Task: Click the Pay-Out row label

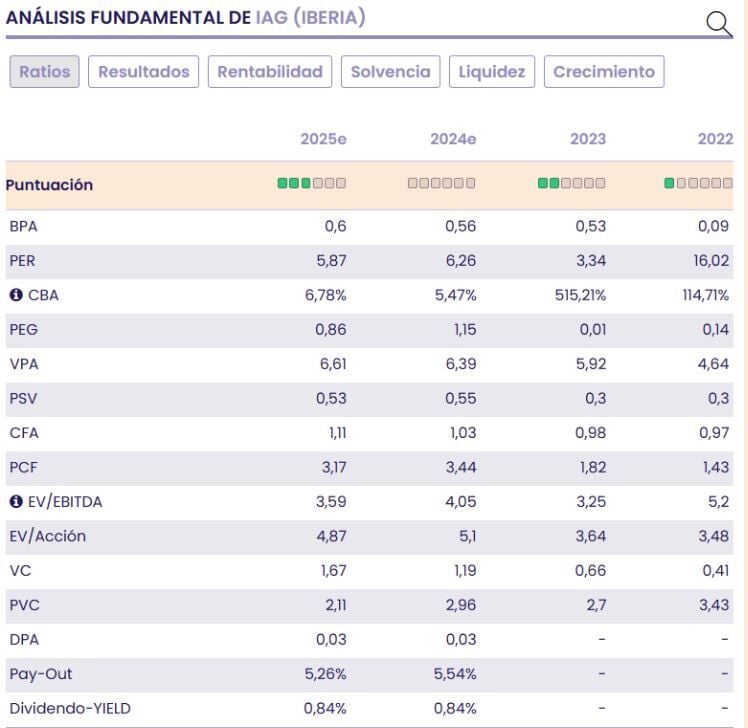Action: tap(41, 674)
